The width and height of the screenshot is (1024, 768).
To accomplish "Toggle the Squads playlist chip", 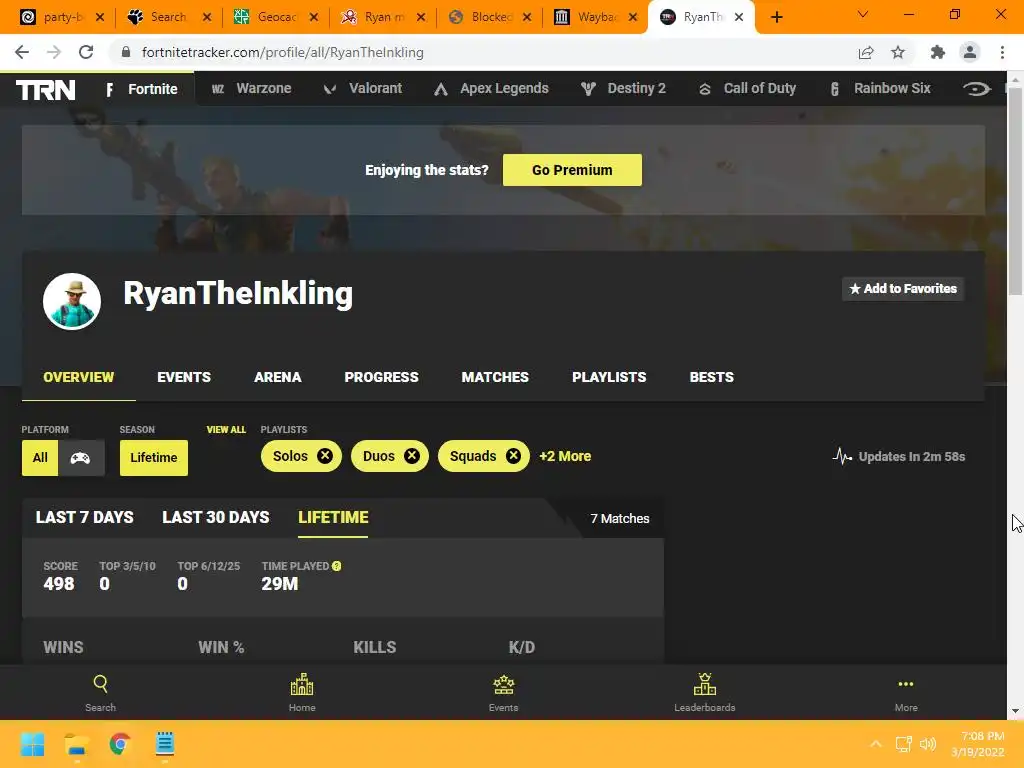I will coord(484,456).
